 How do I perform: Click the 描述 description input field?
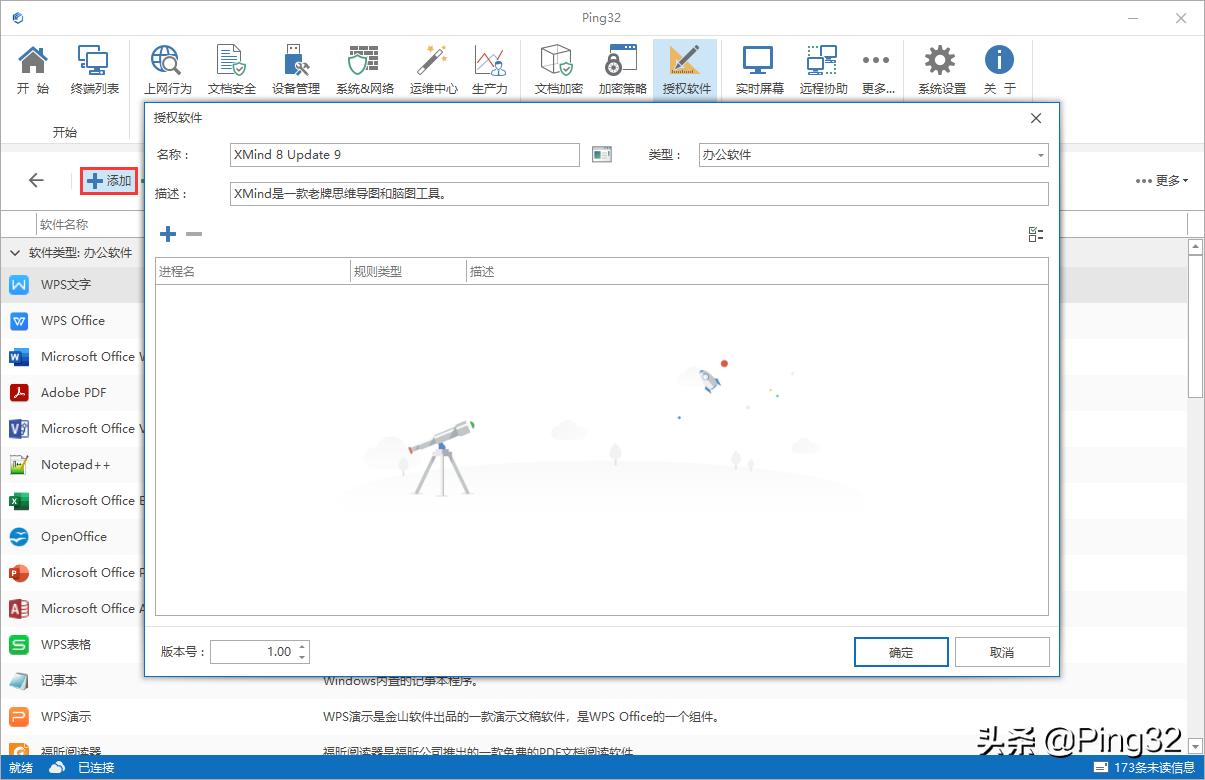639,194
